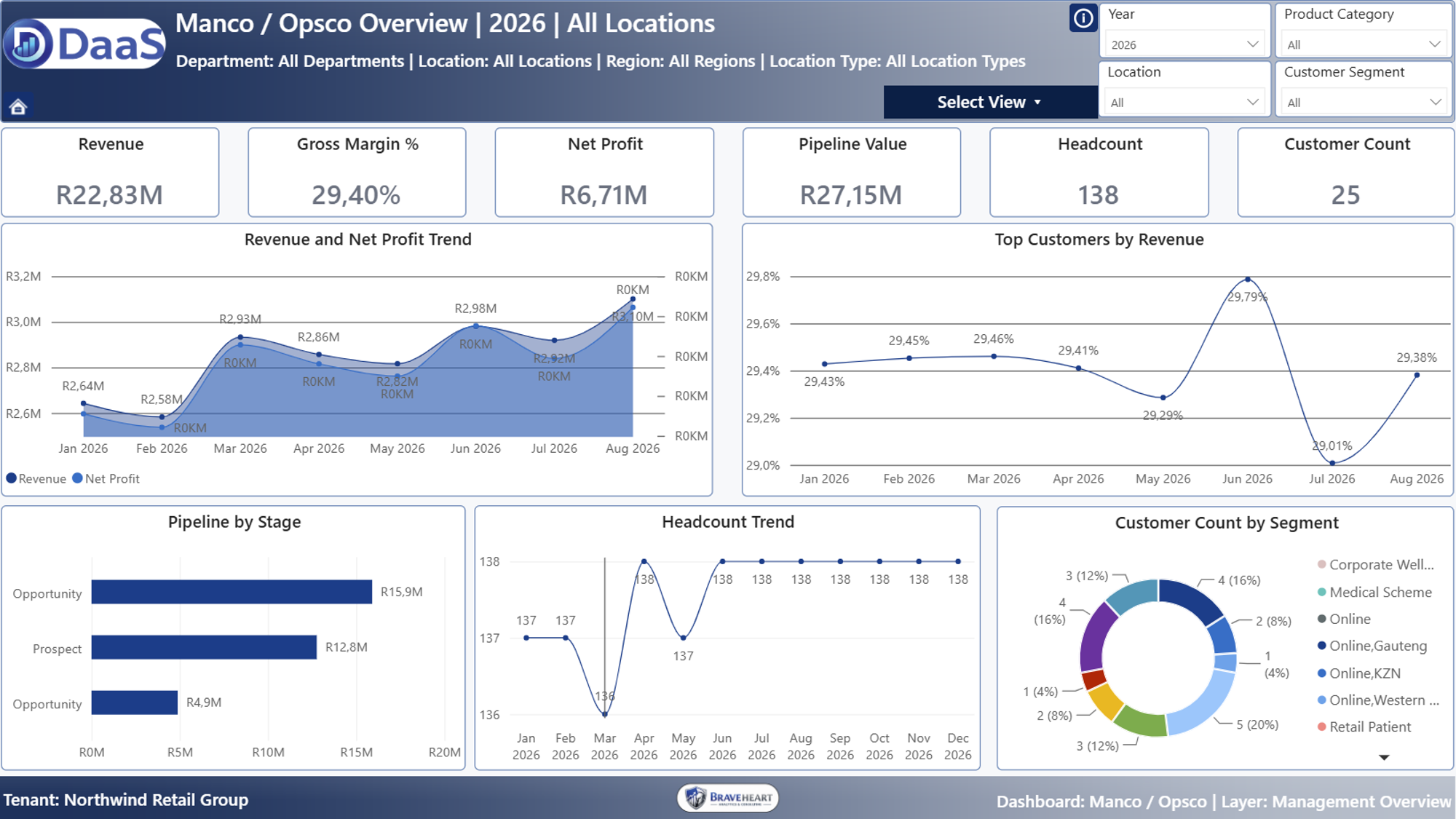Viewport: 1456px width, 819px height.
Task: Click the Feb 2026 R2,58M revenue point
Action: point(162,417)
